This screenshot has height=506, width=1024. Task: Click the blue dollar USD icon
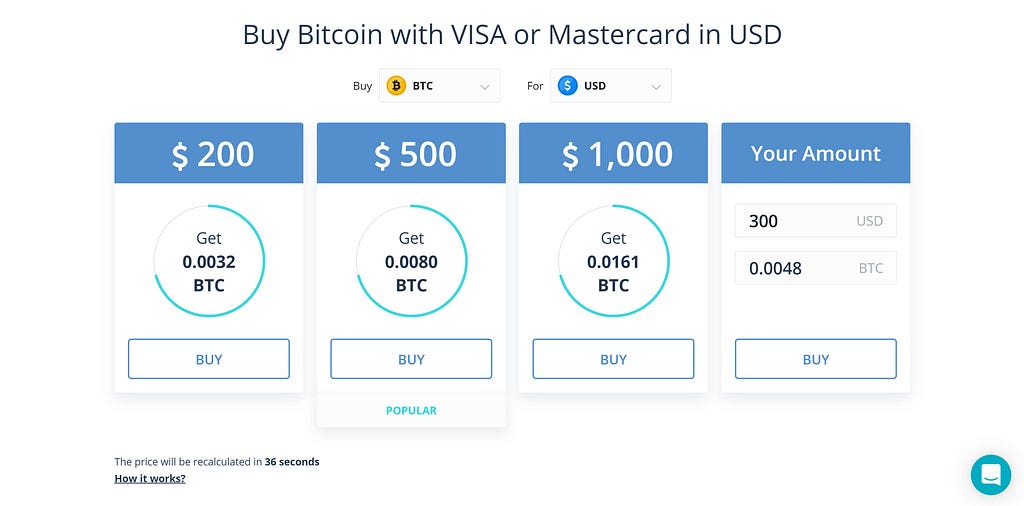coord(568,86)
